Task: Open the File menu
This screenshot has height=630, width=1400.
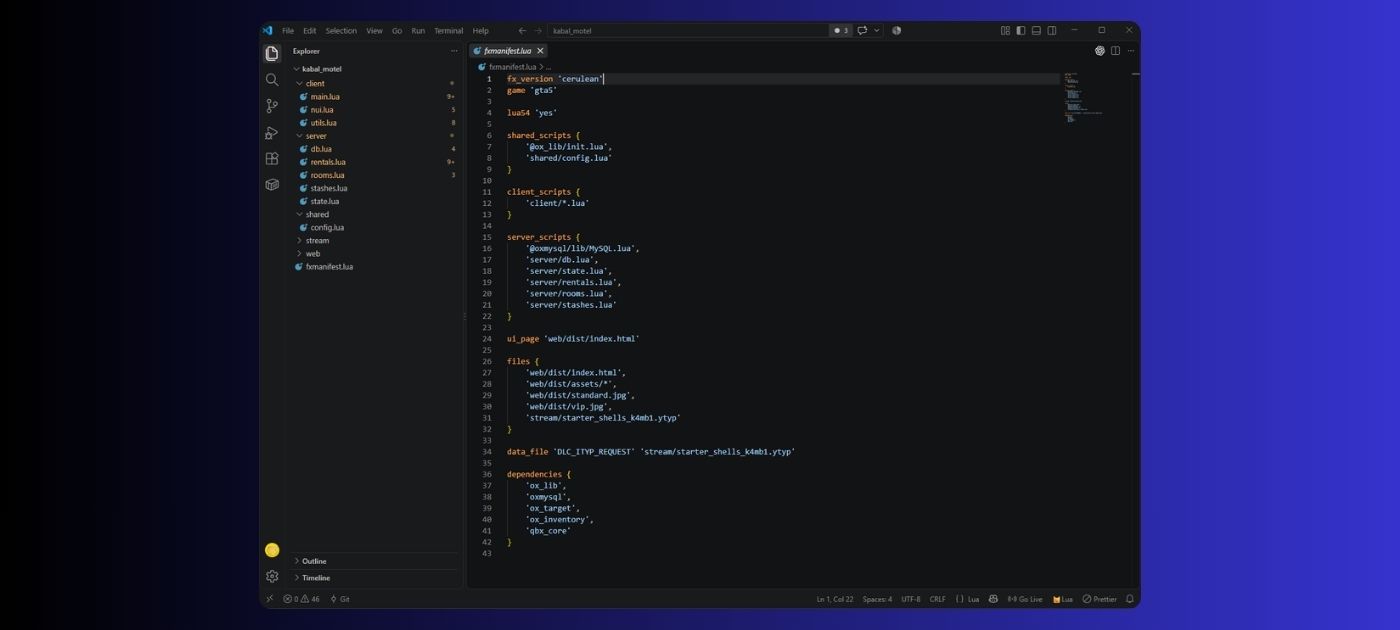Action: (288, 31)
